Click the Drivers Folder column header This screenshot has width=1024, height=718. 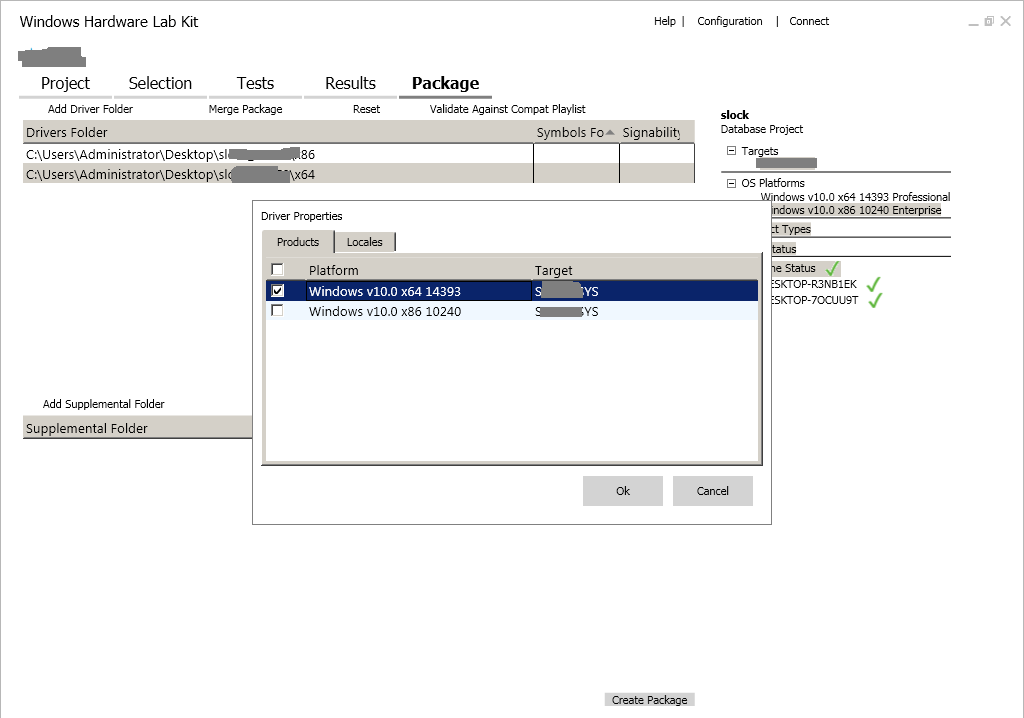(x=278, y=132)
